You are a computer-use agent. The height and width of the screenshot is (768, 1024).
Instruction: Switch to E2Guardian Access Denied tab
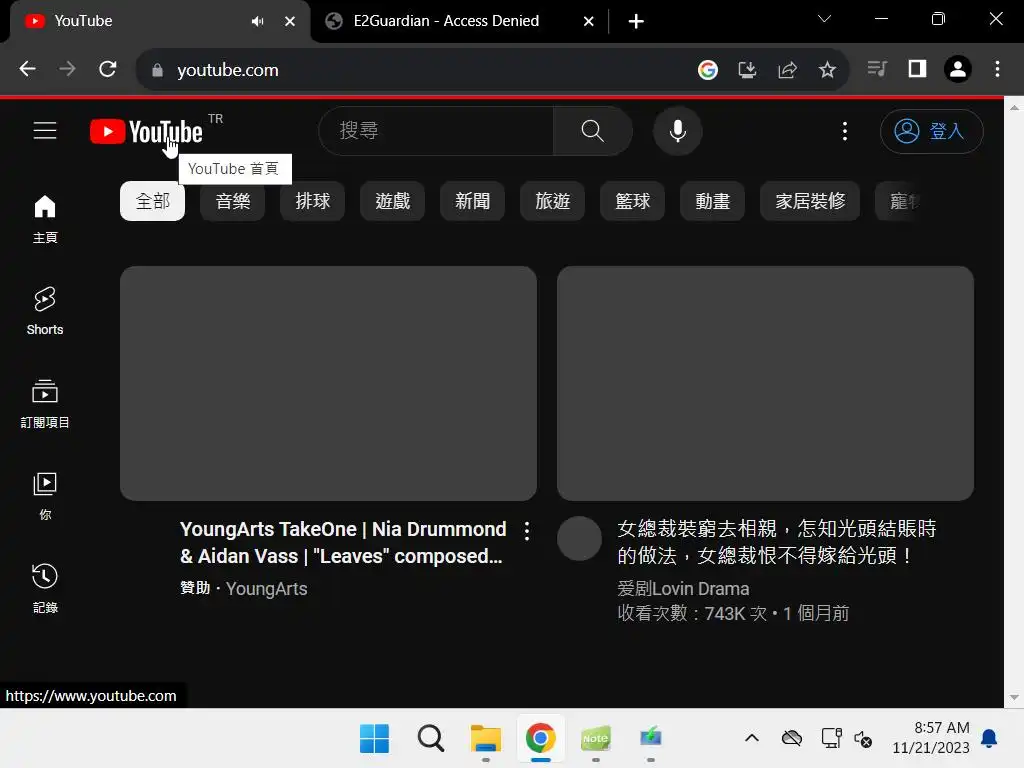click(446, 21)
